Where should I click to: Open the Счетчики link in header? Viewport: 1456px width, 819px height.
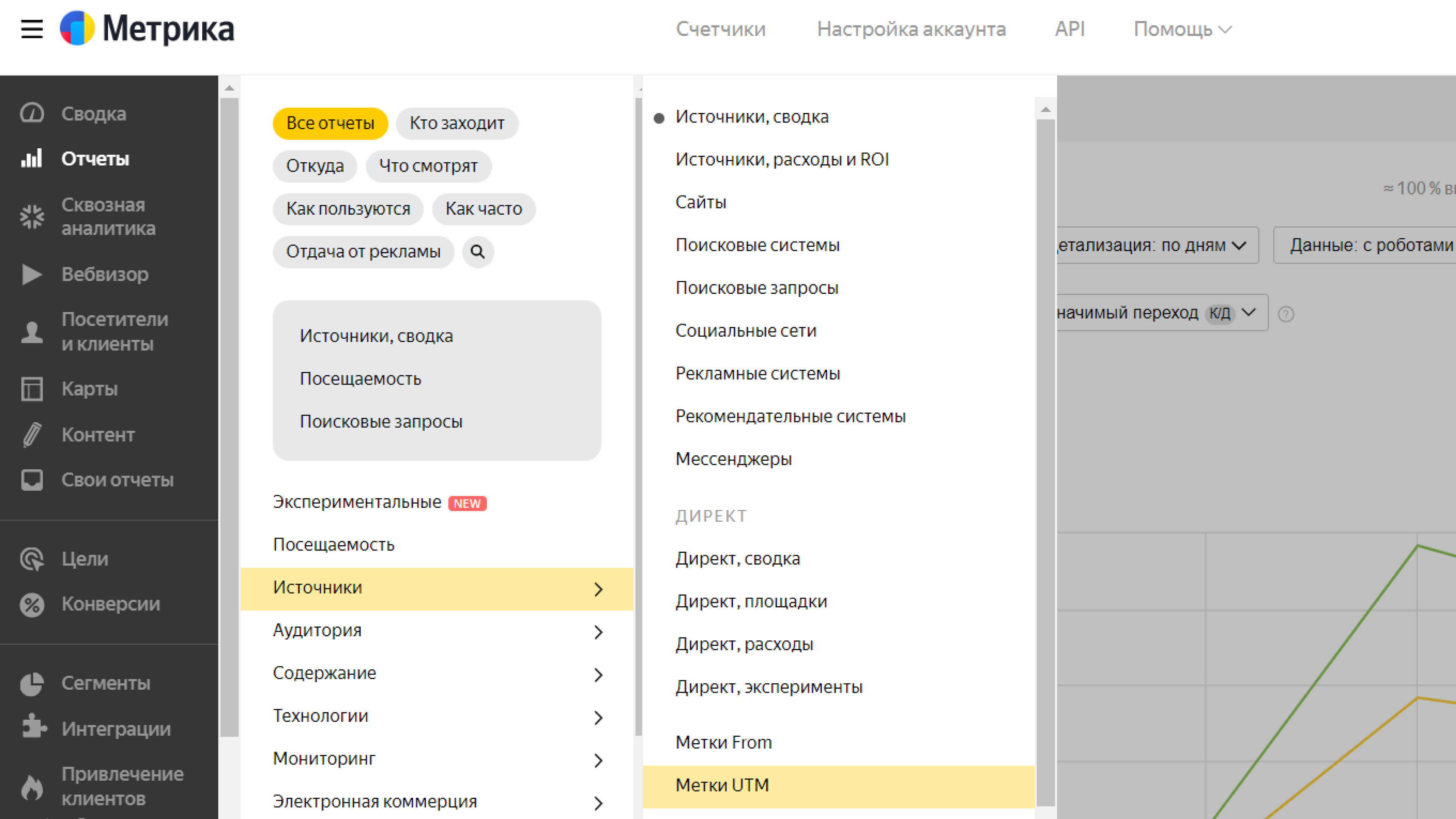(x=721, y=29)
